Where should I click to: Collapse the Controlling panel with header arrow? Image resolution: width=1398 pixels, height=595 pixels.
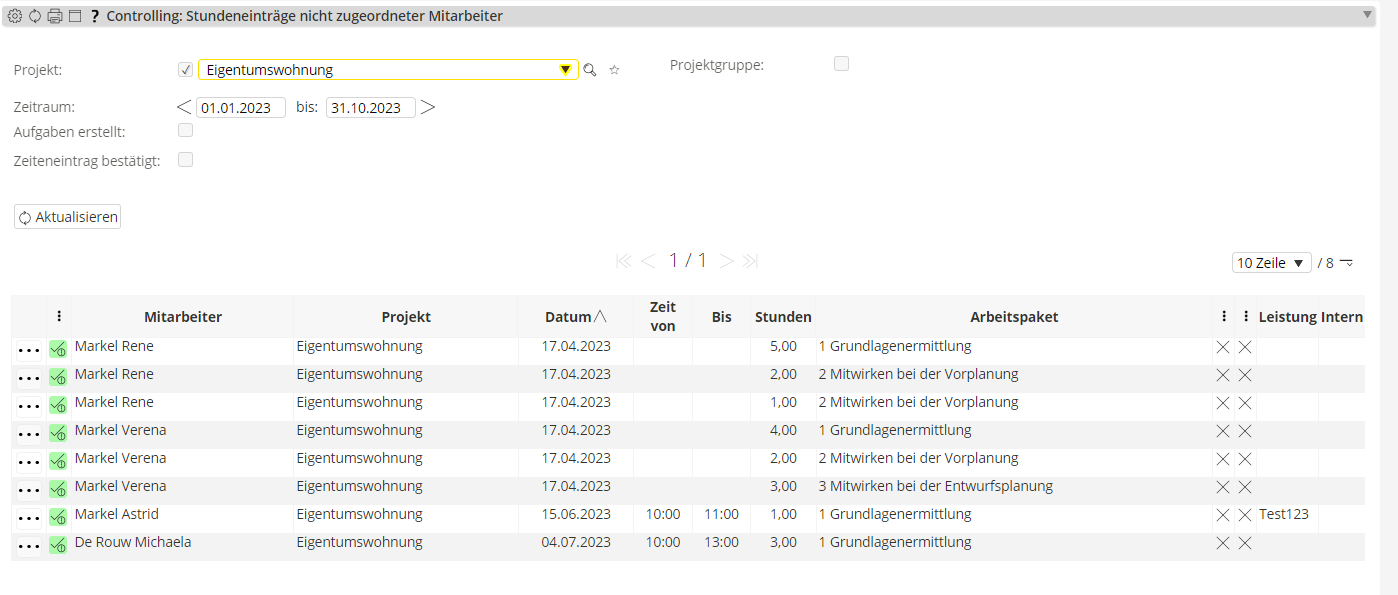[1367, 15]
